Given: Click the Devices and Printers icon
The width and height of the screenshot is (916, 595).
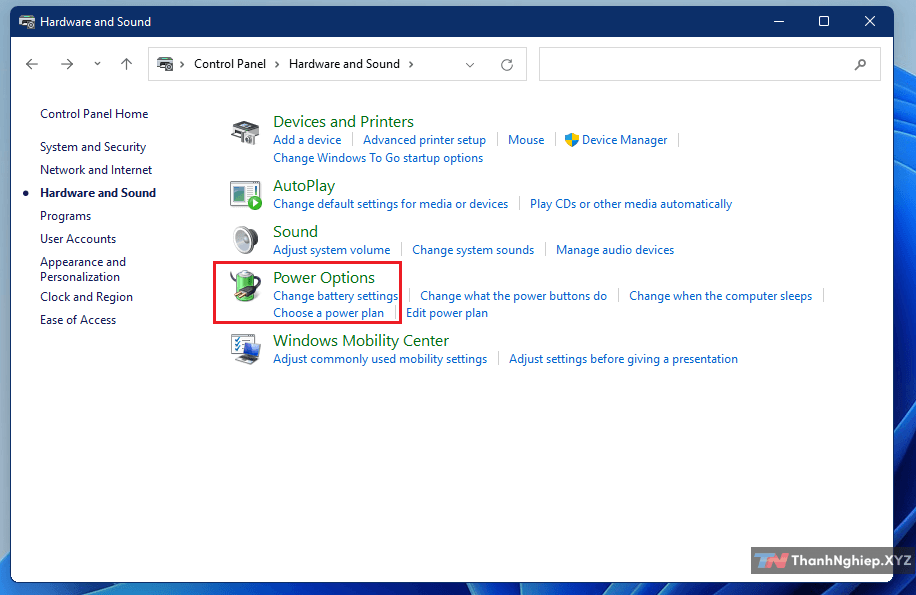Looking at the screenshot, I should tap(245, 133).
